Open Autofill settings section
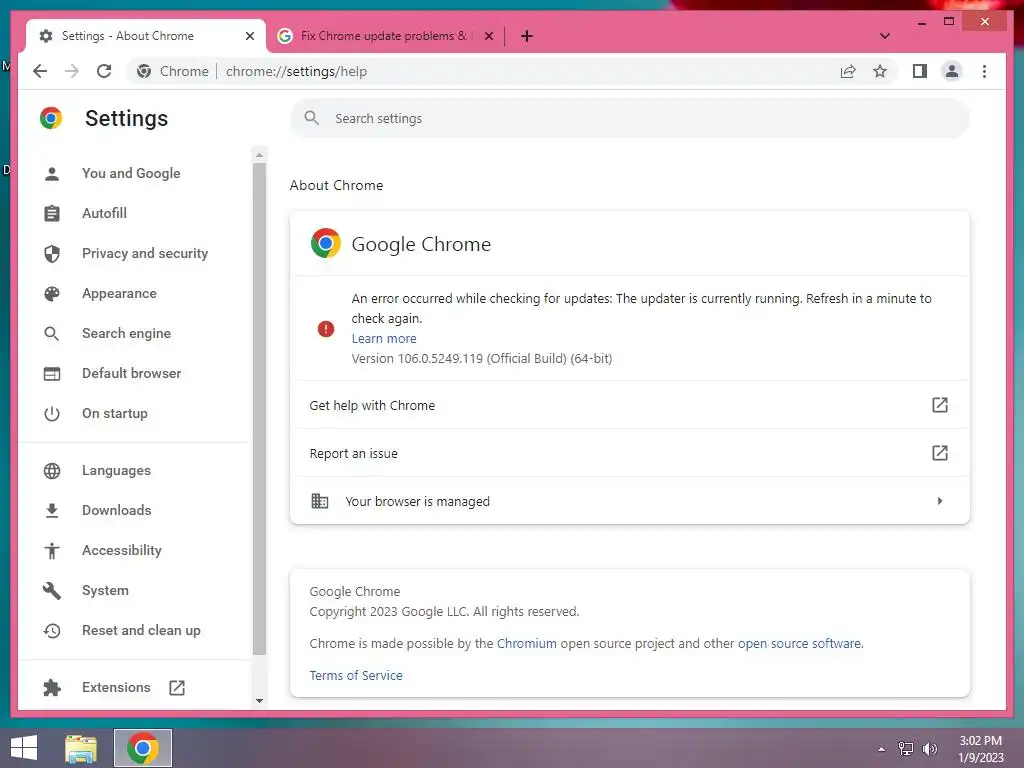The height and width of the screenshot is (768, 1024). click(104, 213)
